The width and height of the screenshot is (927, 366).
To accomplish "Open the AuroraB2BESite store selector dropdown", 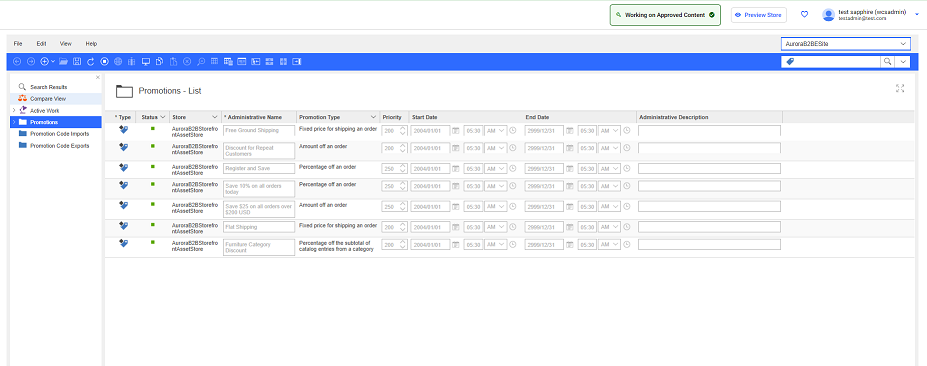I will [903, 44].
